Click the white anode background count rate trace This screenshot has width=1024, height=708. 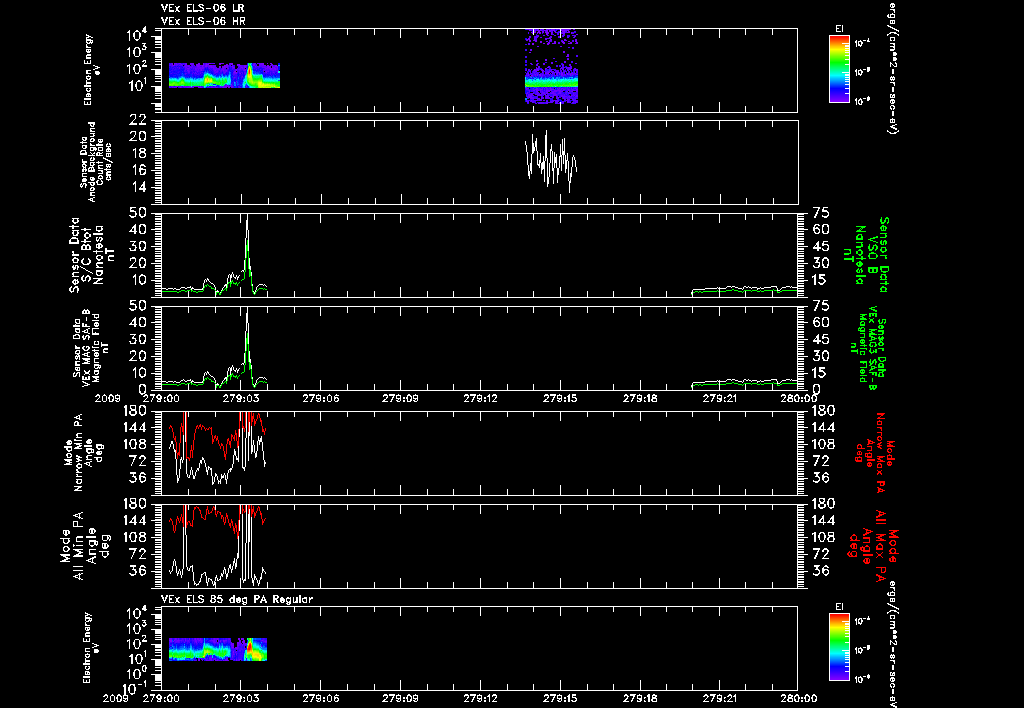click(x=551, y=161)
